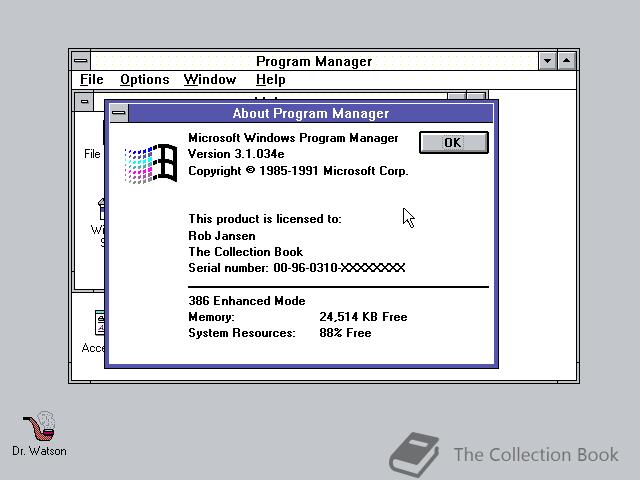Viewport: 640px width, 480px height.
Task: Open the Options menu
Action: 144,79
